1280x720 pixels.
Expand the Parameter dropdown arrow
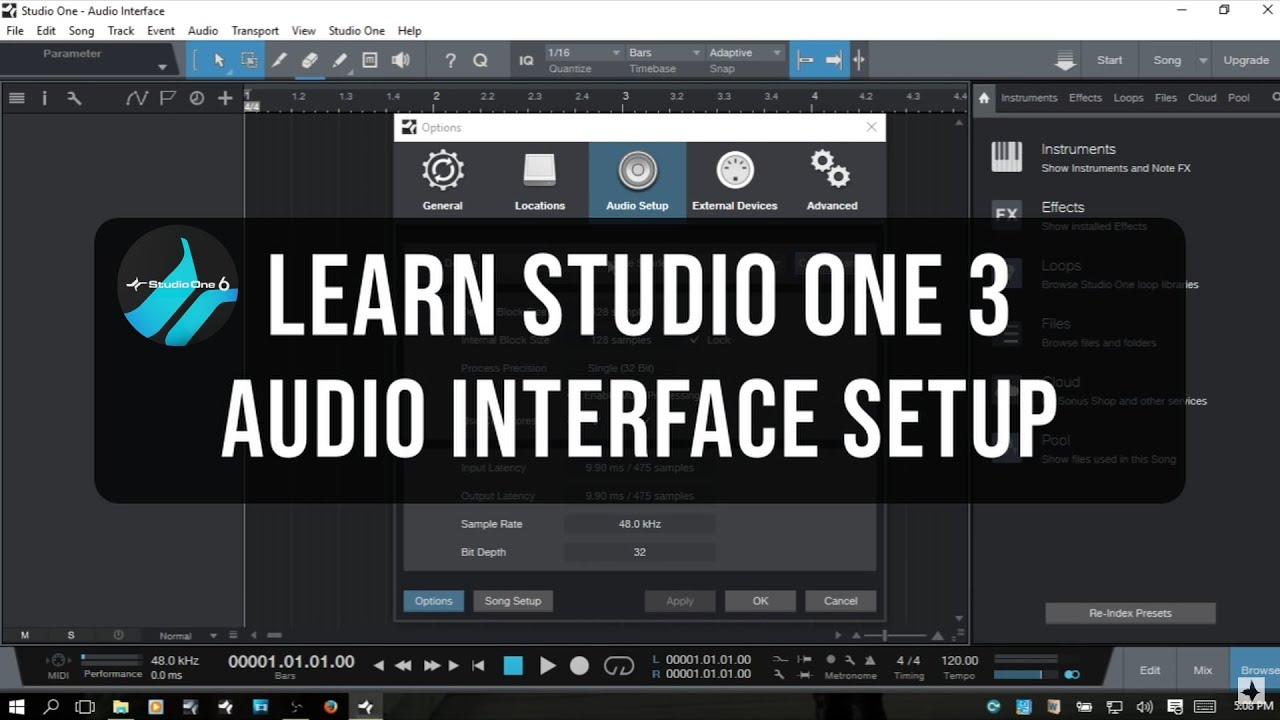tap(162, 68)
